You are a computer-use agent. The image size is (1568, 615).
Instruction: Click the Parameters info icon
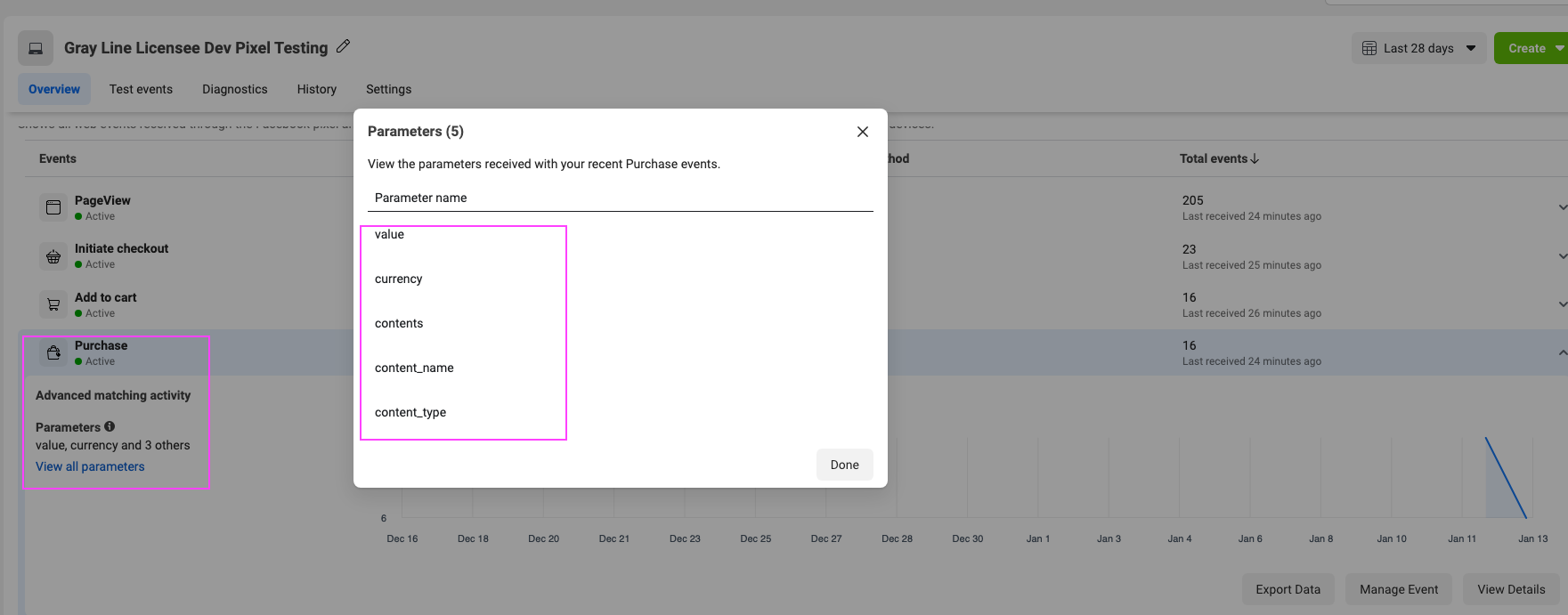pyautogui.click(x=110, y=426)
